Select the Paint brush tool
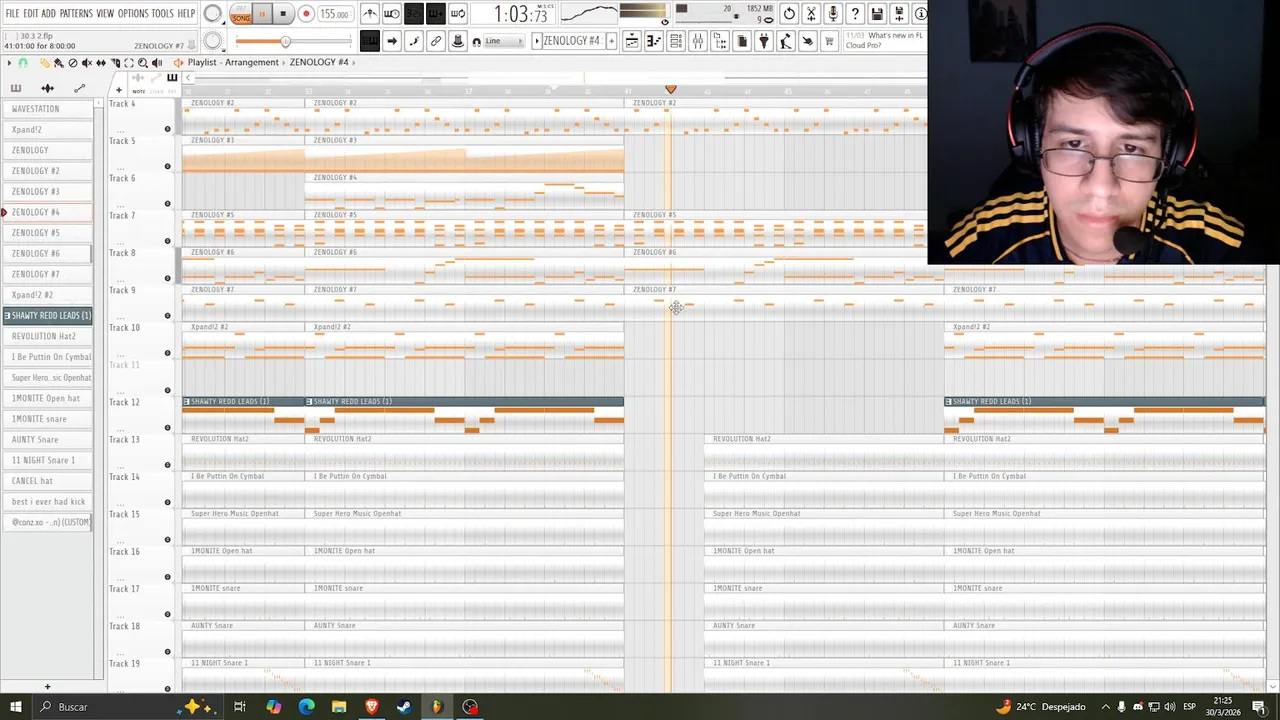Viewport: 1280px width, 720px height. coord(59,63)
